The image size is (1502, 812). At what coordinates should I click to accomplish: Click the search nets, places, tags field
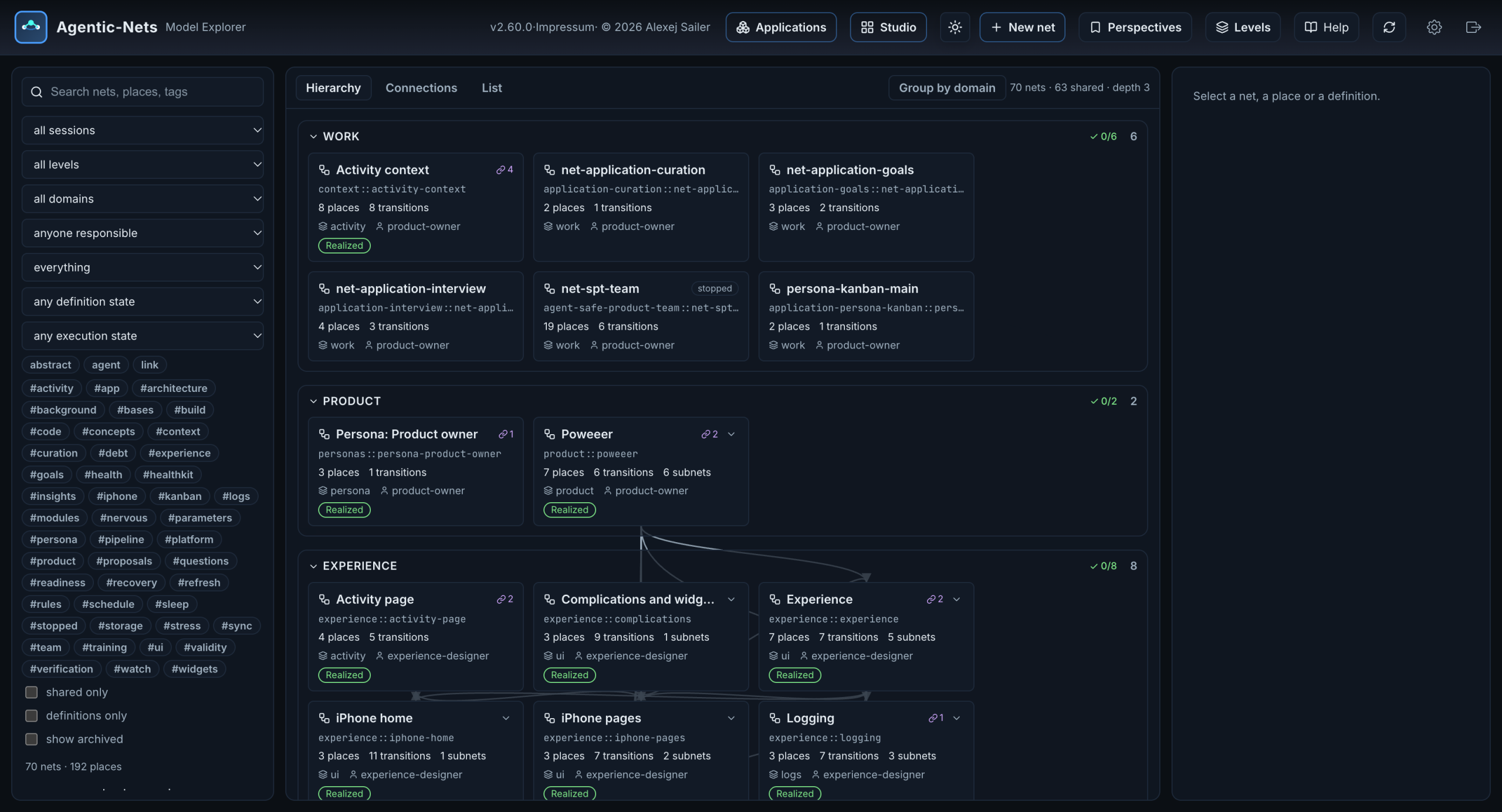[143, 92]
